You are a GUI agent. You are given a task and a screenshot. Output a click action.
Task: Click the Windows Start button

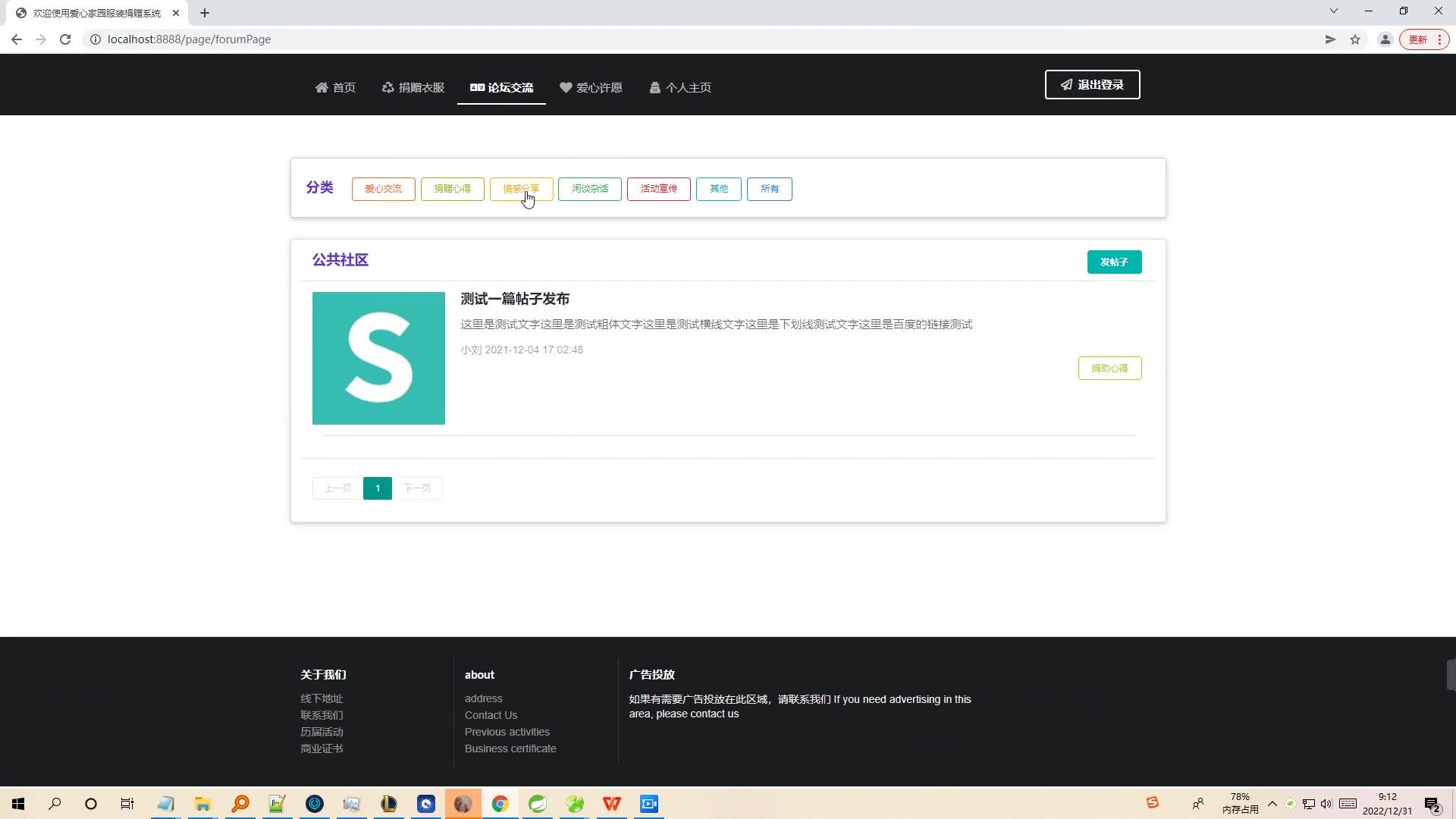pyautogui.click(x=18, y=804)
